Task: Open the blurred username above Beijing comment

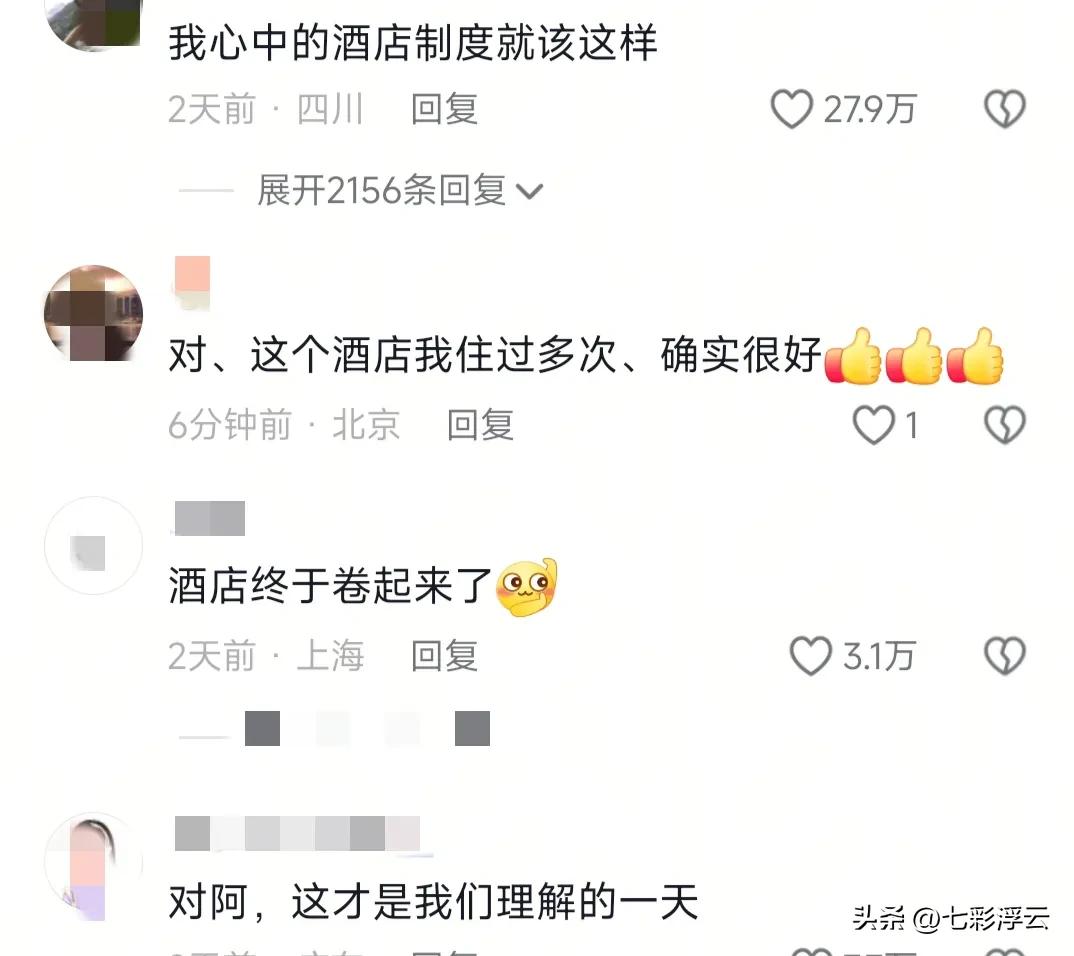Action: 192,283
